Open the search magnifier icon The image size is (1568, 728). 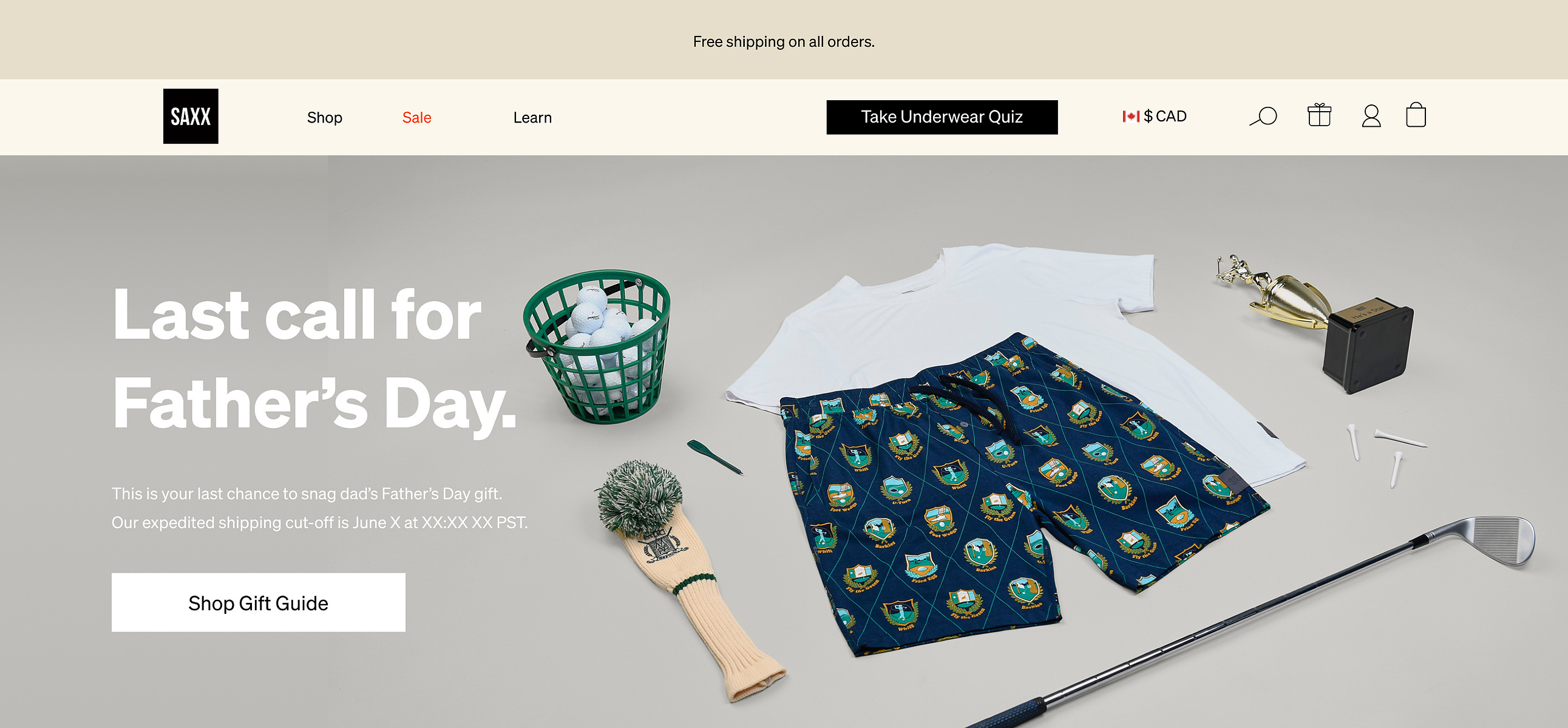[x=1263, y=115]
